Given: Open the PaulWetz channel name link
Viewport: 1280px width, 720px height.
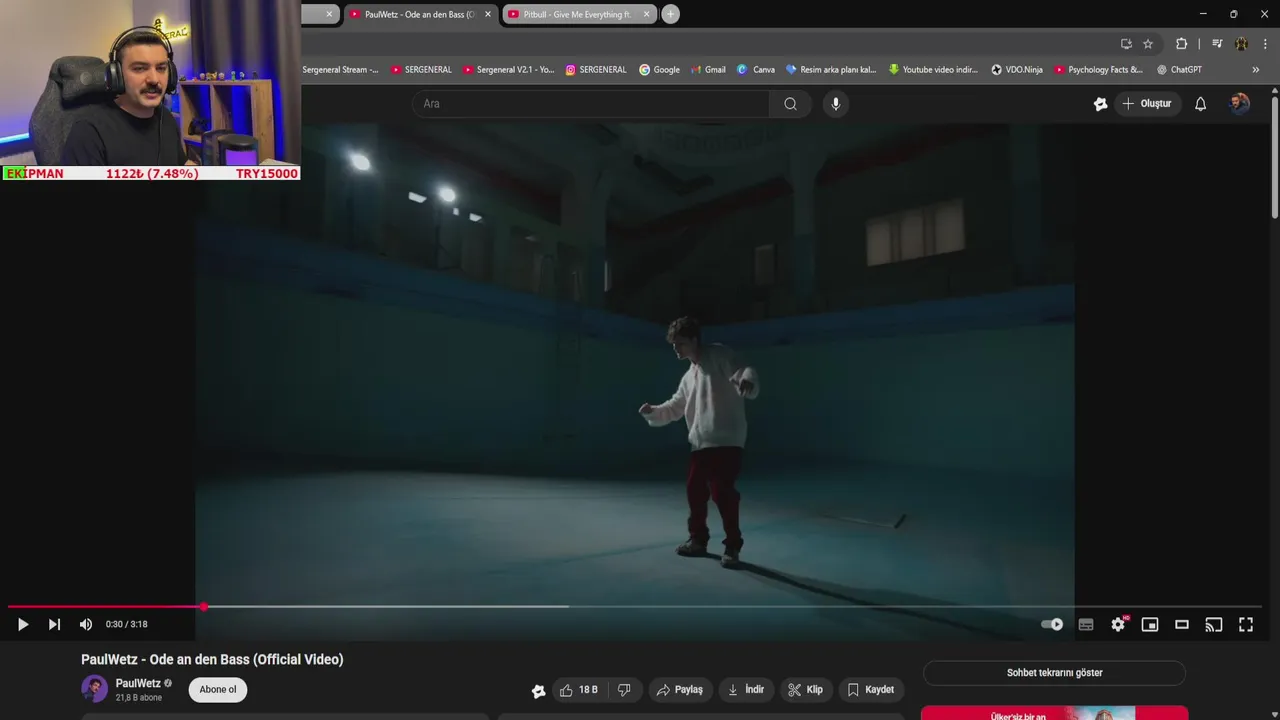Looking at the screenshot, I should coord(138,684).
